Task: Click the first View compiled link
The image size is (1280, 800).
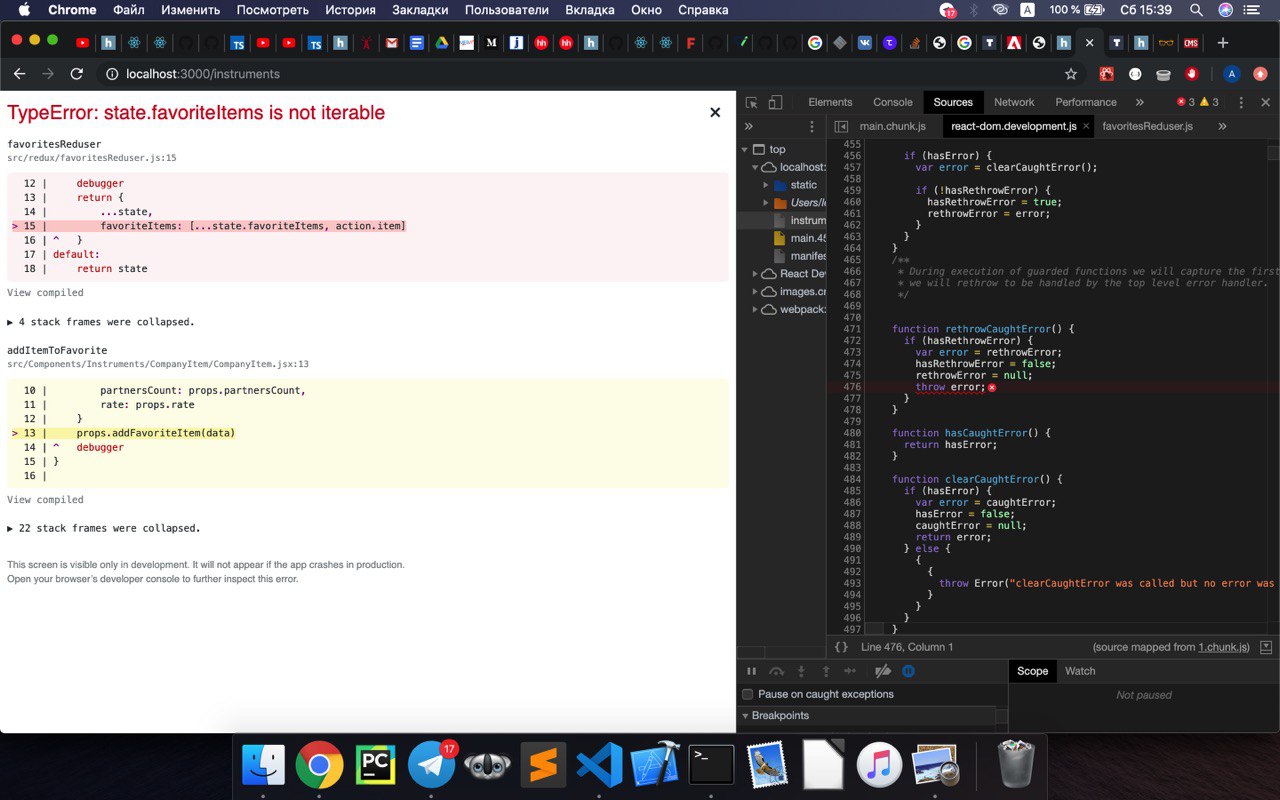Action: 45,293
